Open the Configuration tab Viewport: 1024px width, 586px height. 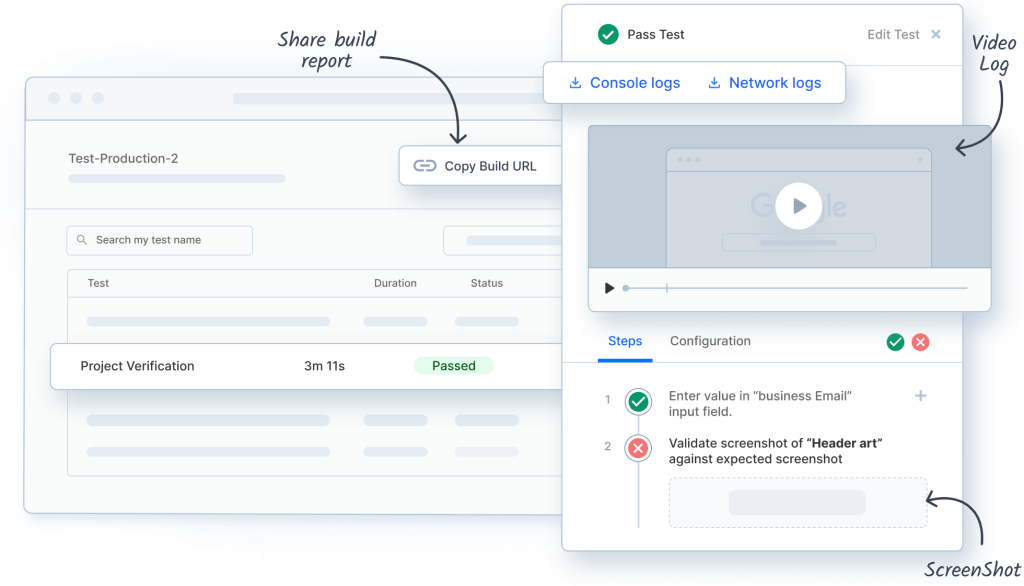pos(710,341)
